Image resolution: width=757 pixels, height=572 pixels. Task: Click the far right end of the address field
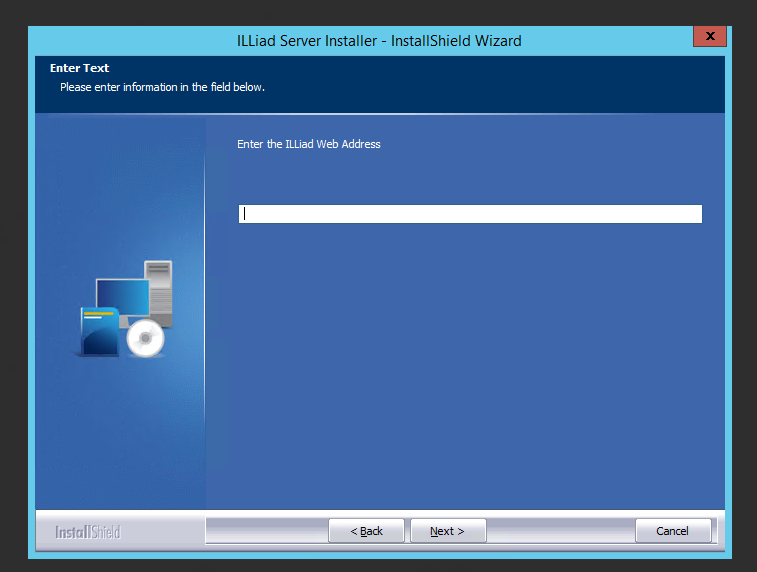pos(694,214)
